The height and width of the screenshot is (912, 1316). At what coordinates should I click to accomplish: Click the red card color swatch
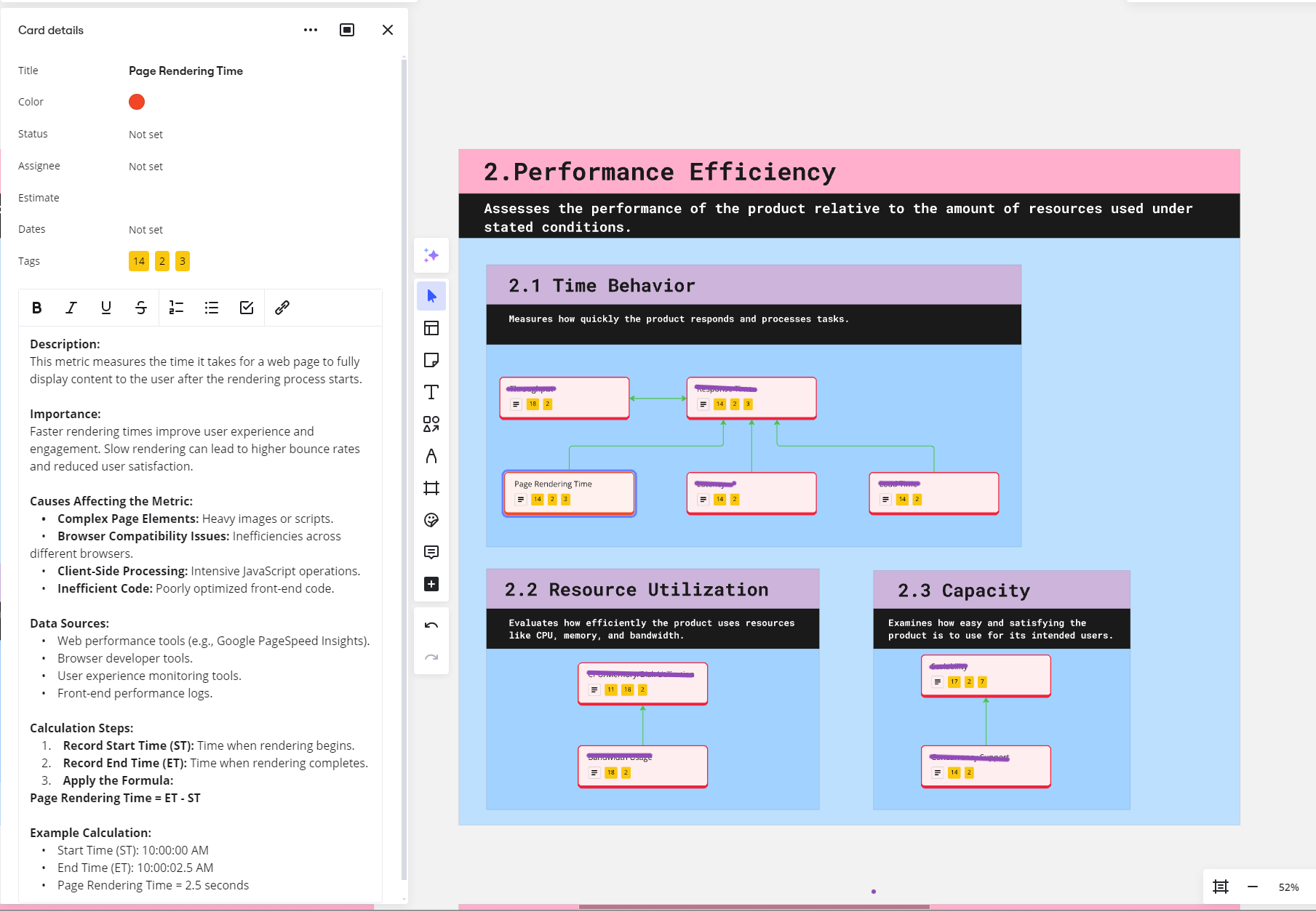tap(137, 102)
